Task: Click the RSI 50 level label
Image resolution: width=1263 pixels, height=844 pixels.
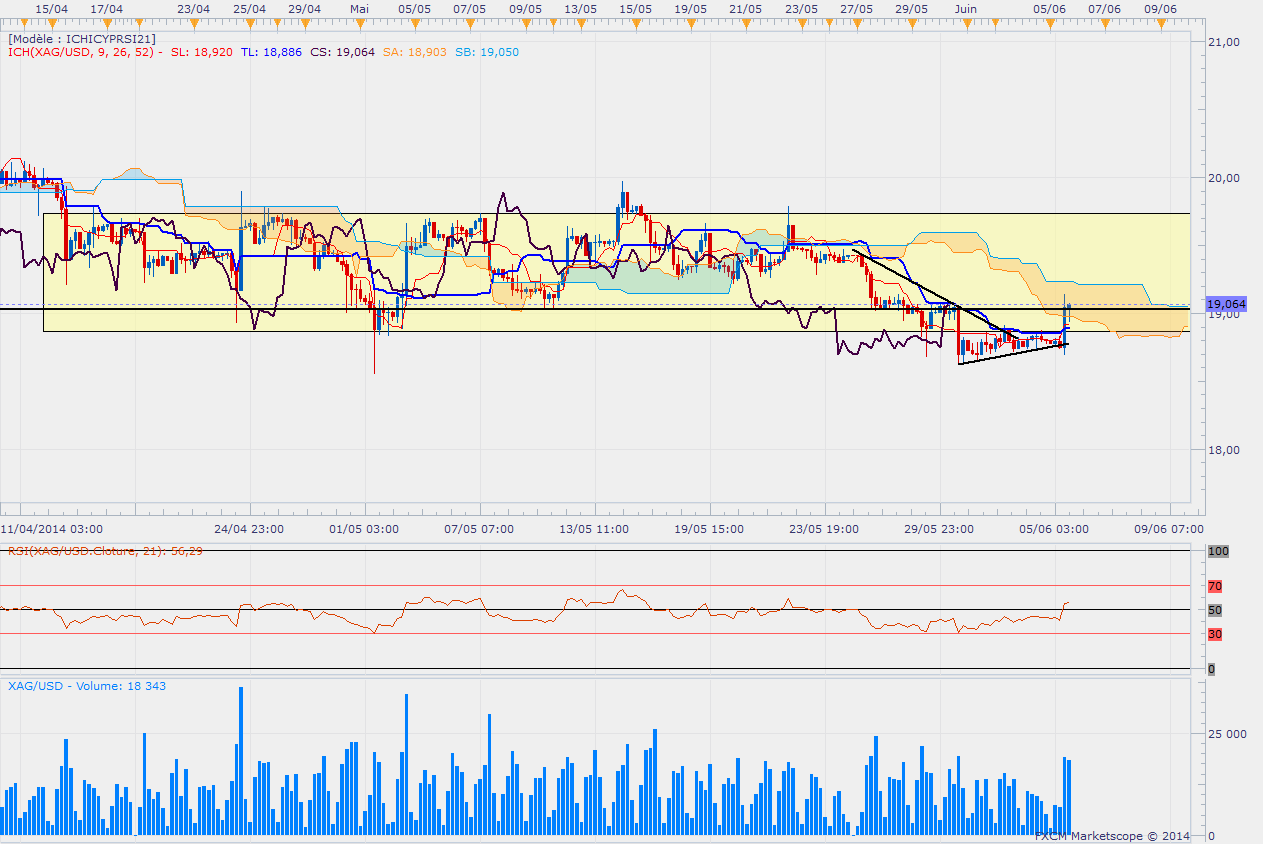Action: 1215,610
